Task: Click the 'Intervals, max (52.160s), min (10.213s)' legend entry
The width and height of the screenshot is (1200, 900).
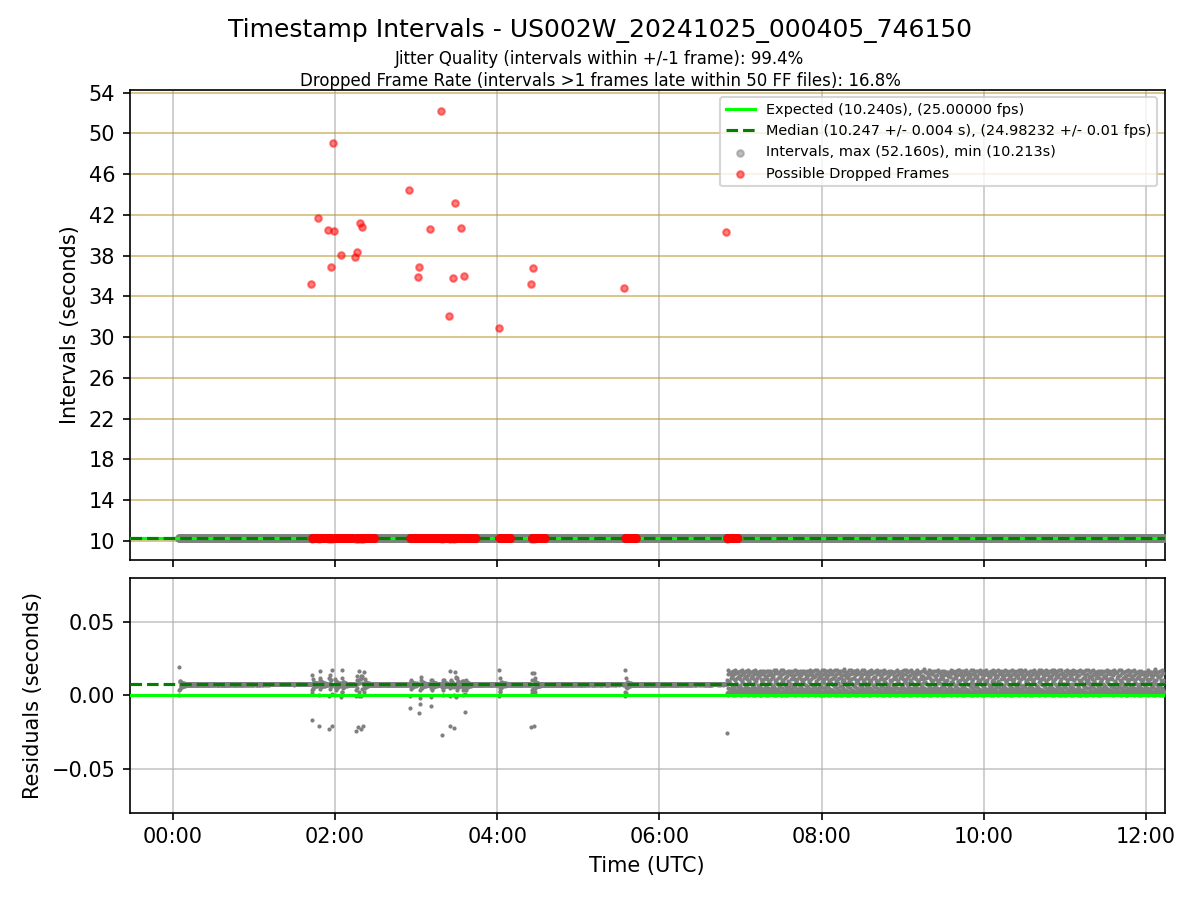Action: tap(911, 151)
